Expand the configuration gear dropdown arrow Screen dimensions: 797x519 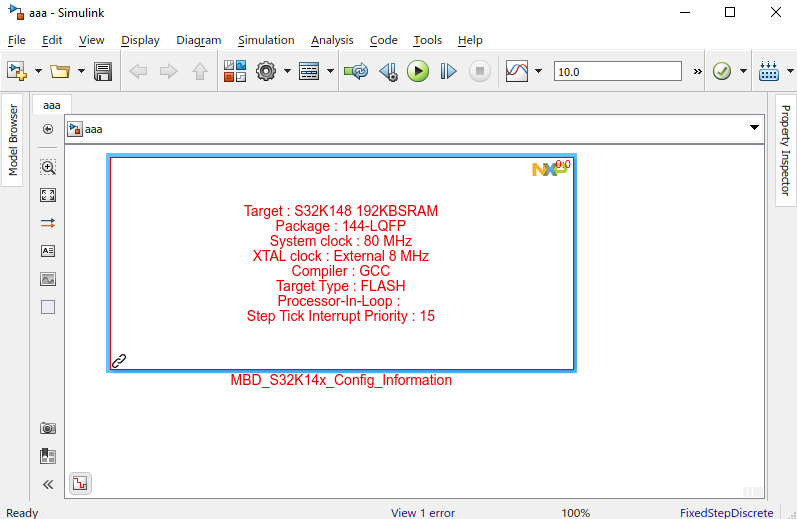coord(287,71)
